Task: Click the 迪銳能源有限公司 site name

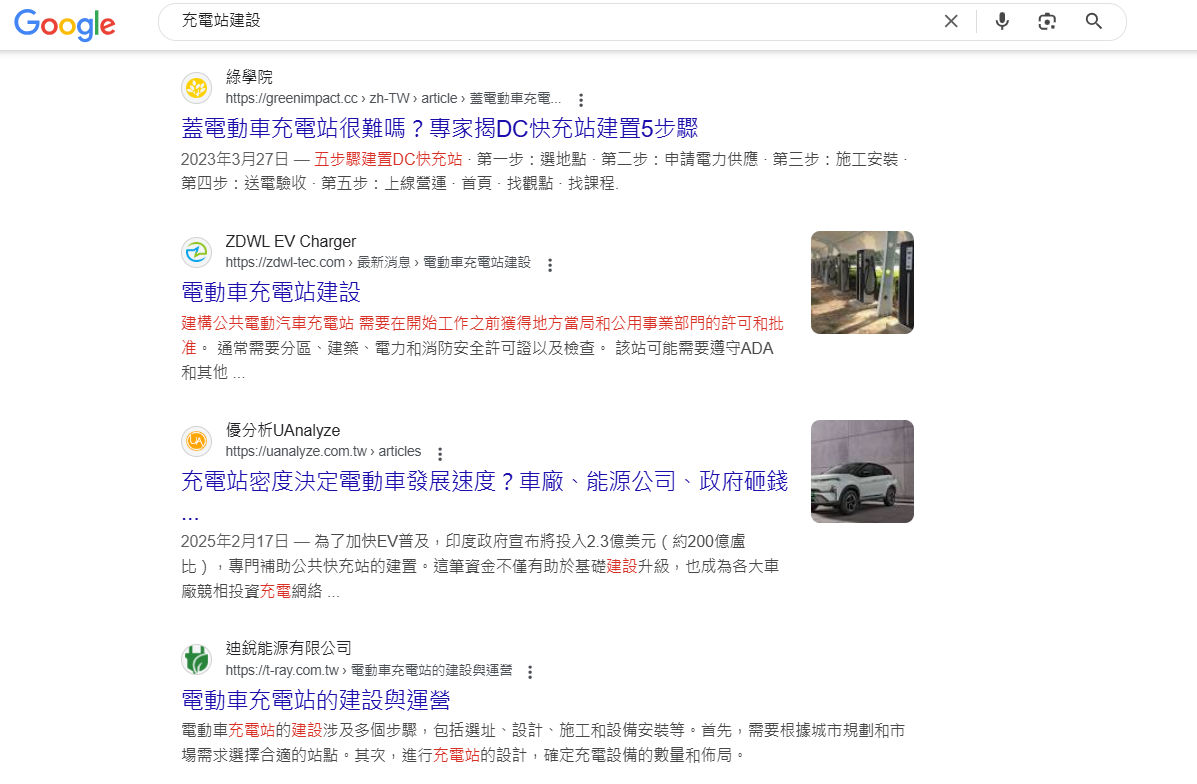Action: pyautogui.click(x=289, y=648)
